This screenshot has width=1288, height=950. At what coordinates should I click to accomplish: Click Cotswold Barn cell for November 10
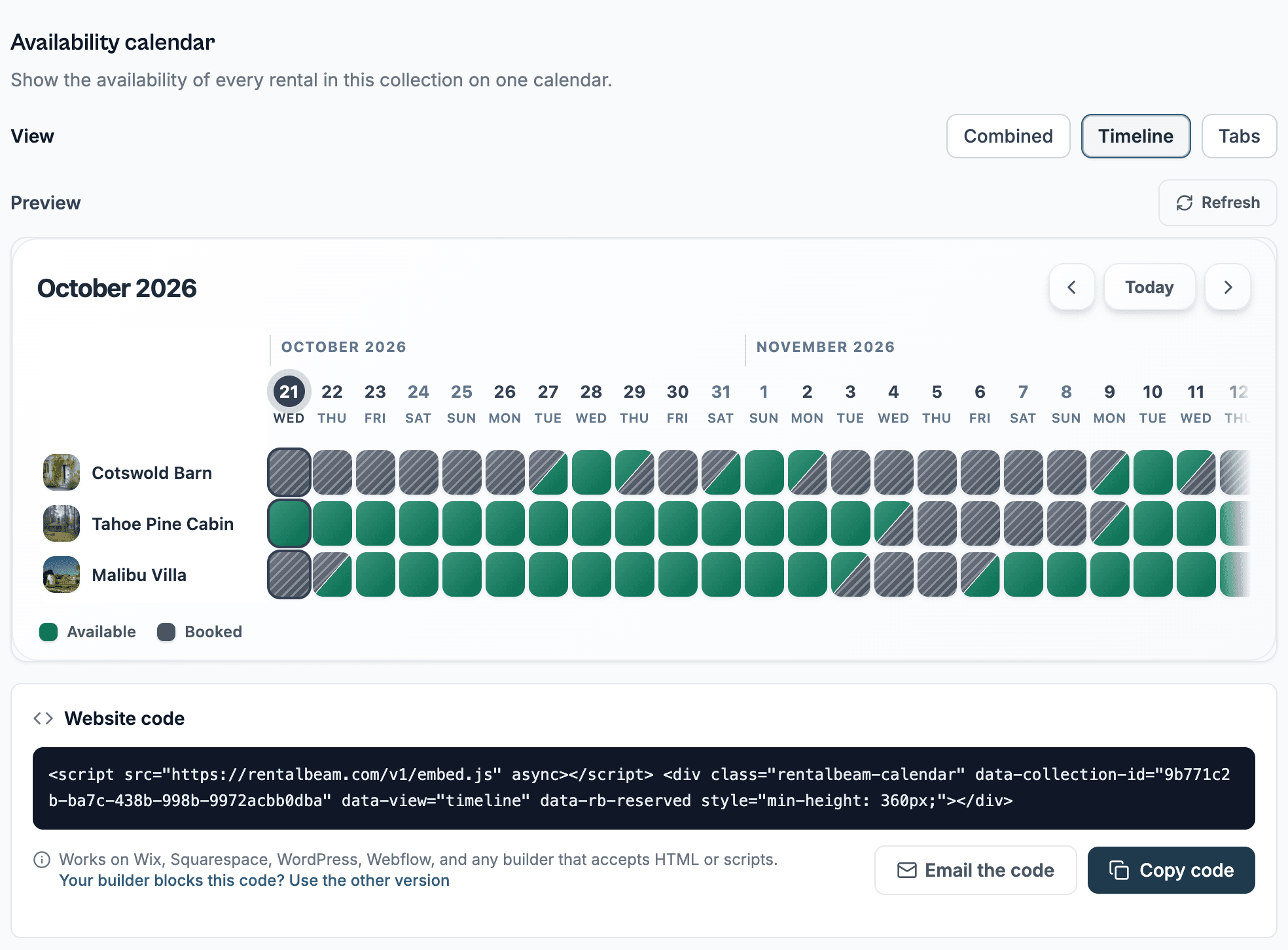[1153, 472]
